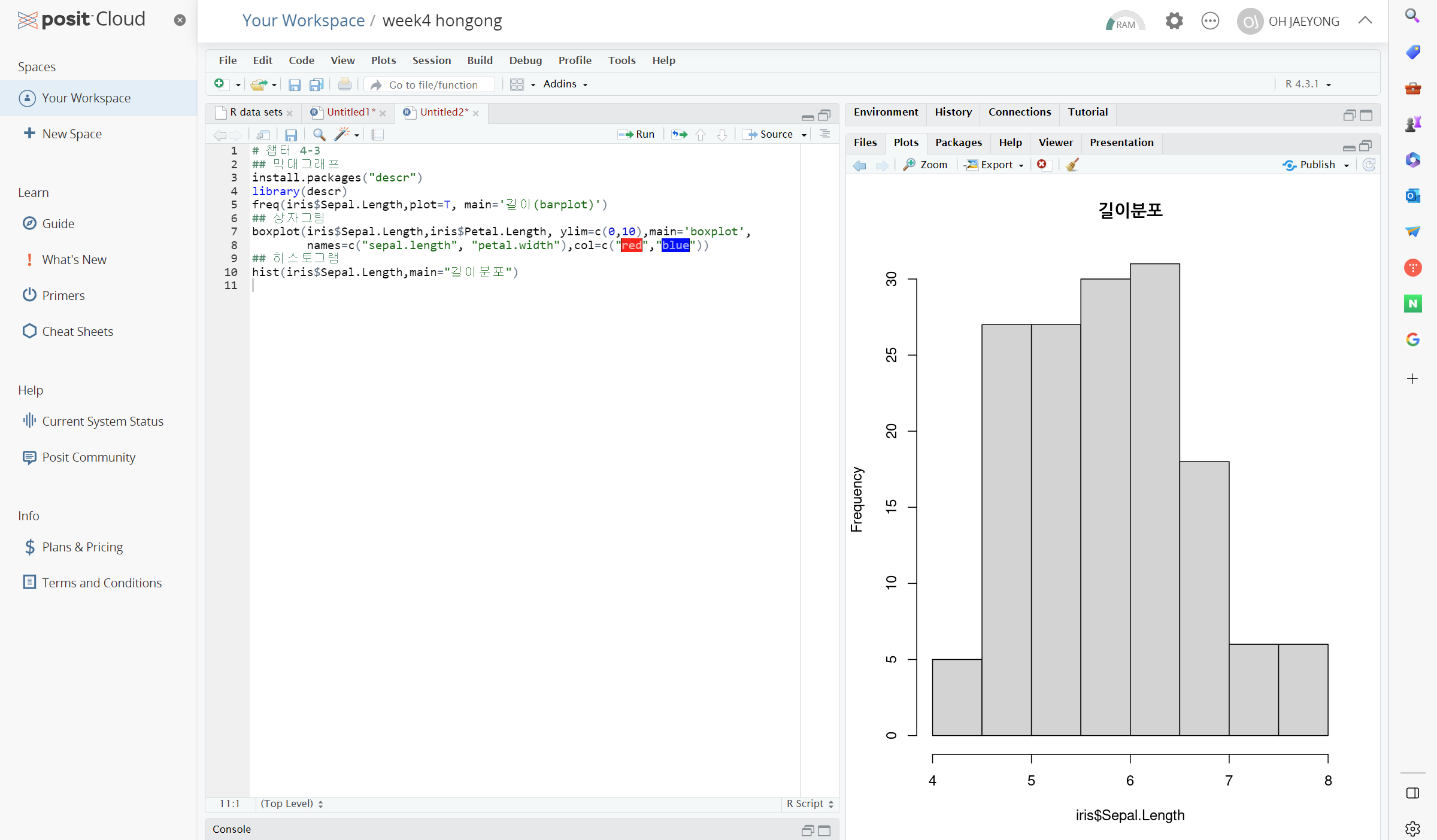
Task: Open the Session menu
Action: pyautogui.click(x=431, y=60)
